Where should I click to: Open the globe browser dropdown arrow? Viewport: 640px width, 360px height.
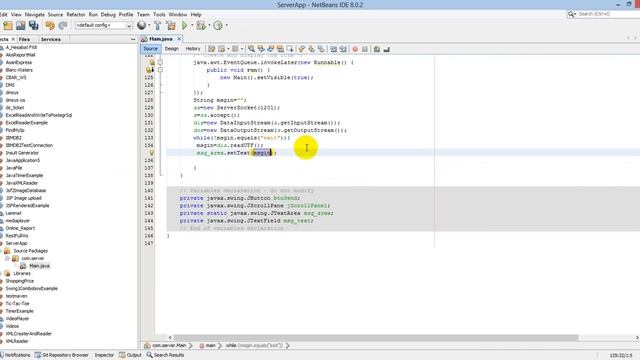pos(149,25)
